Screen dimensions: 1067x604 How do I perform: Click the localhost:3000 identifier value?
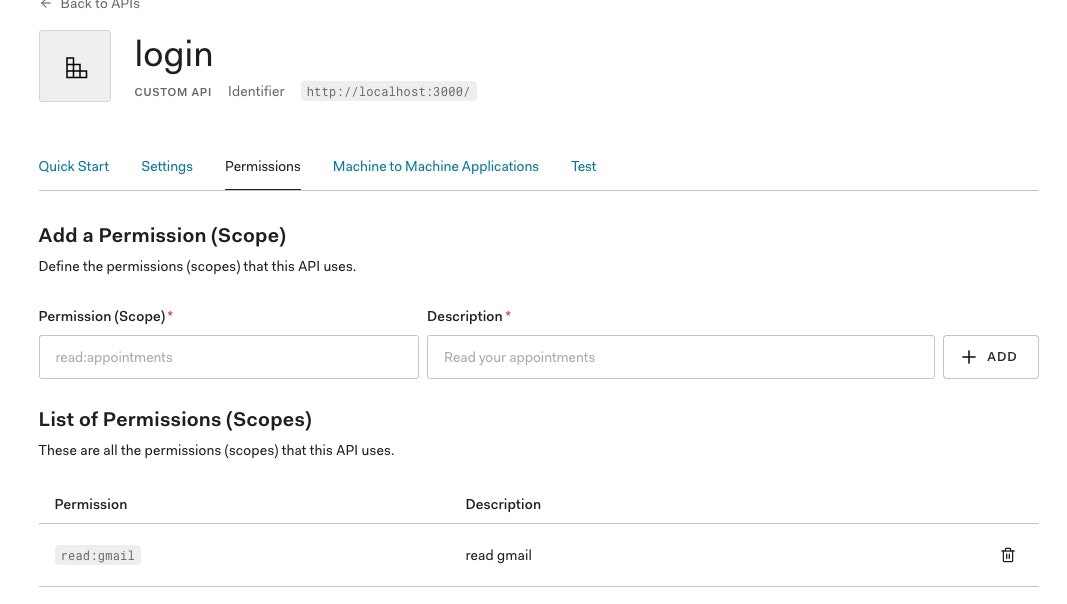pyautogui.click(x=389, y=91)
